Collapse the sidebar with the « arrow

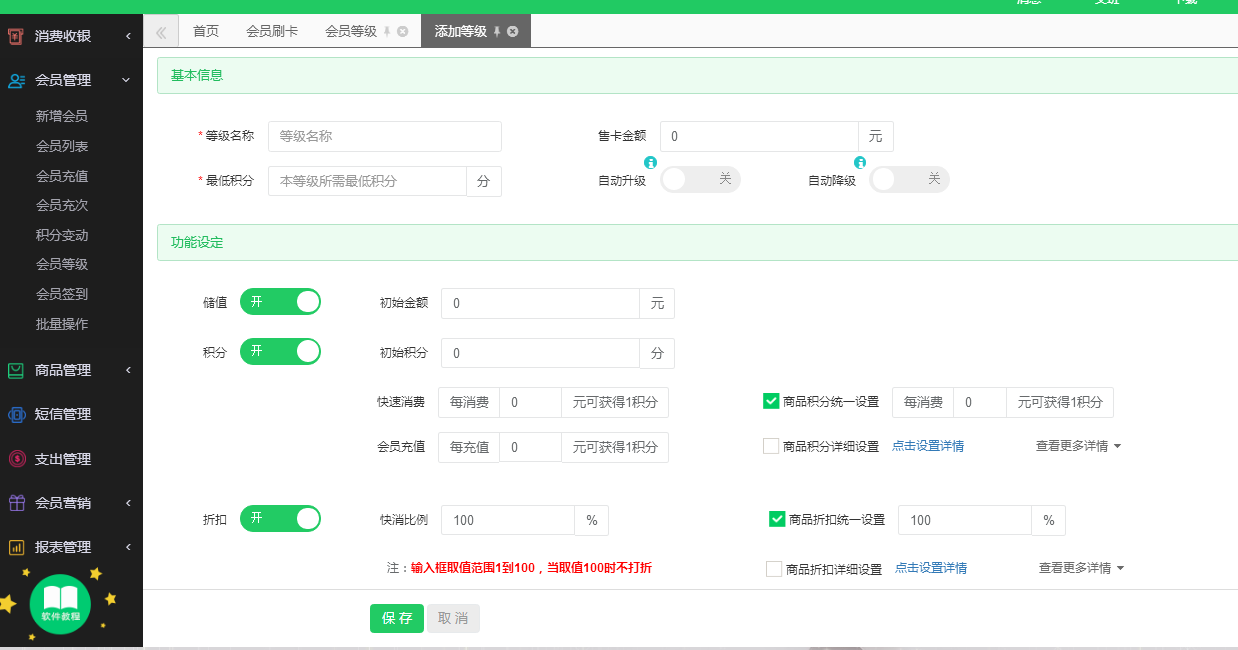click(x=160, y=31)
